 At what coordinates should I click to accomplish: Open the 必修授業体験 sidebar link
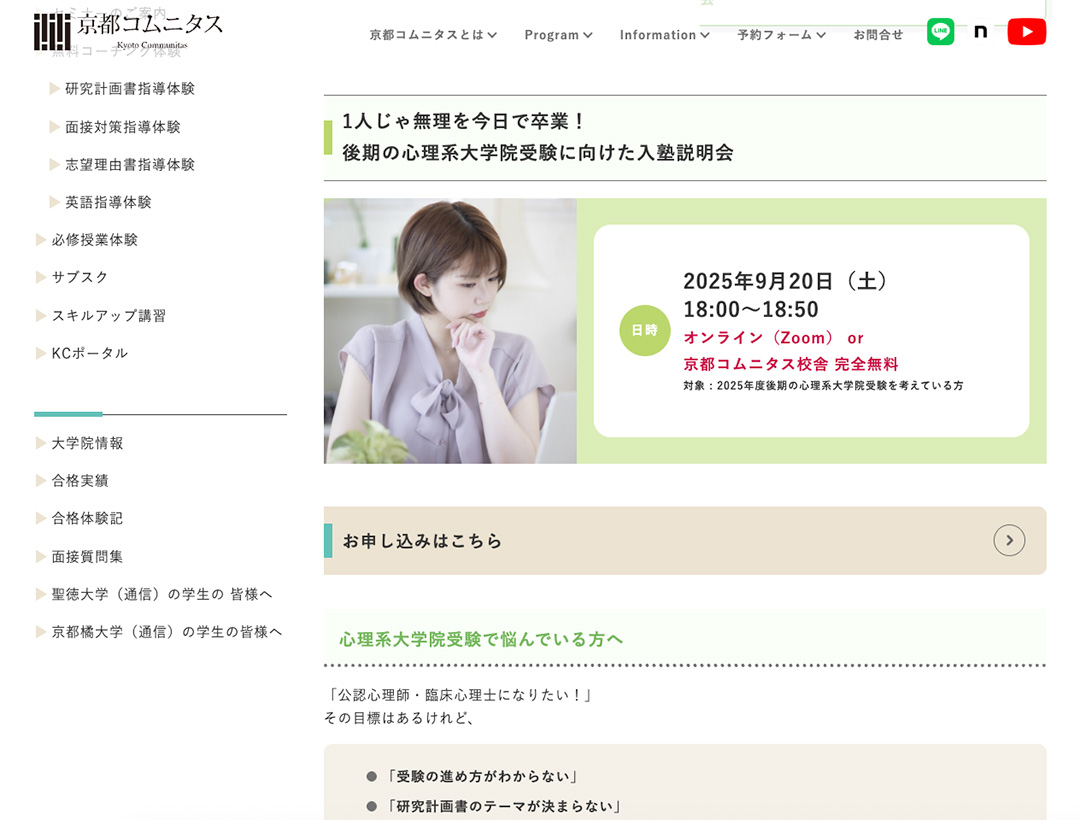(95, 240)
